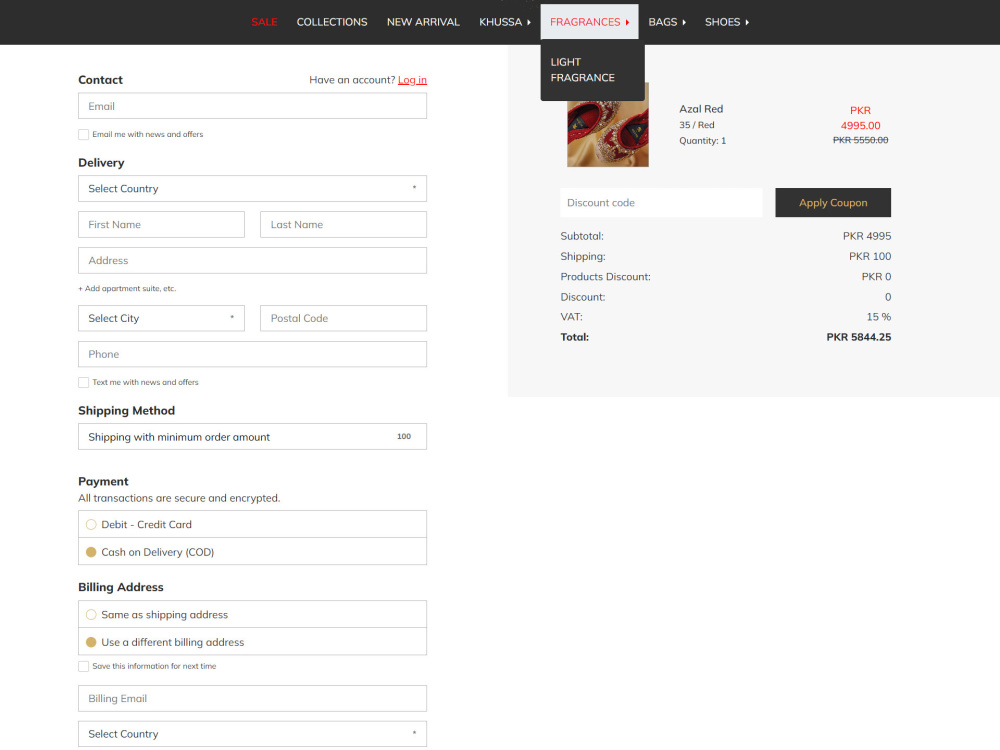Viewport: 1000px width, 750px height.
Task: Select Use a different billing address
Action: click(x=91, y=642)
